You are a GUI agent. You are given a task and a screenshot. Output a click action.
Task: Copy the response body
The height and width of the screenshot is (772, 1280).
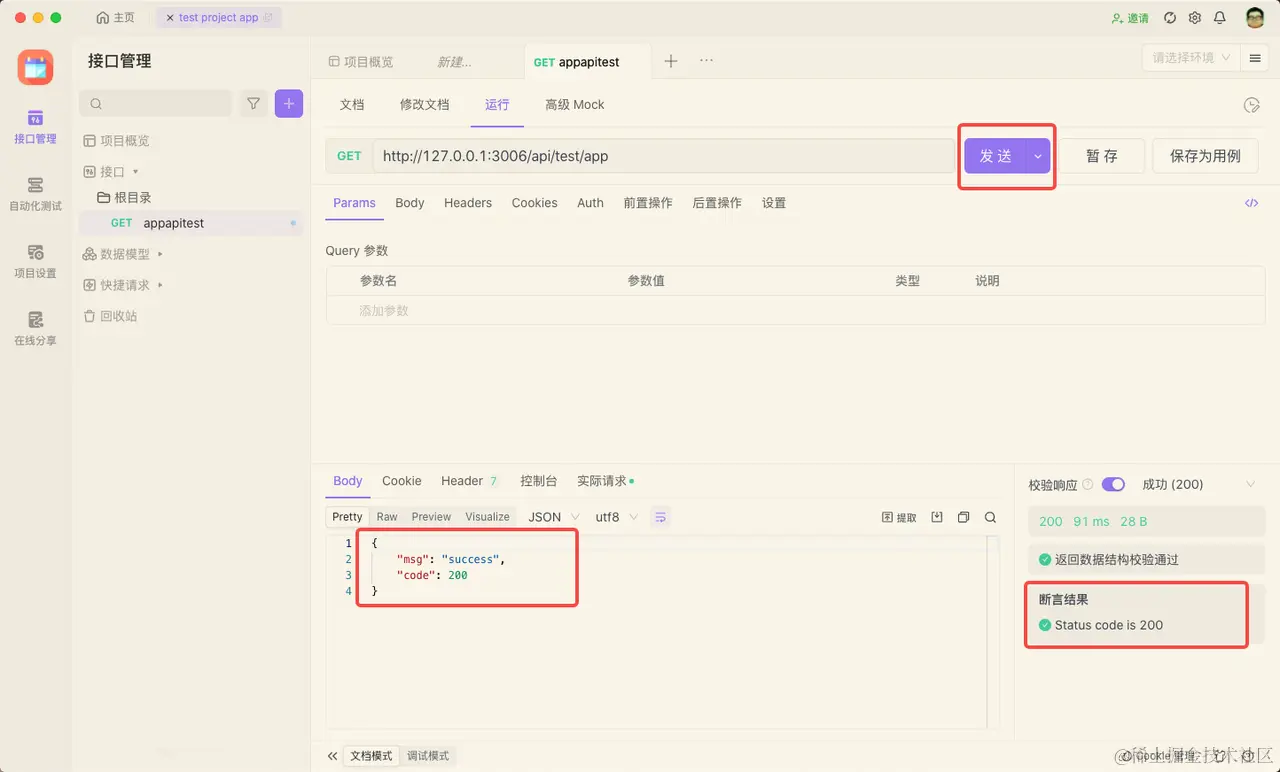[963, 517]
